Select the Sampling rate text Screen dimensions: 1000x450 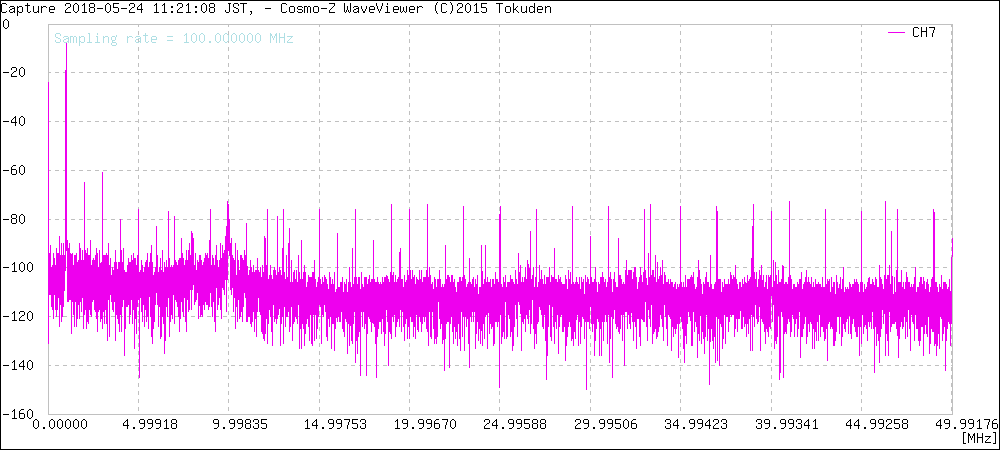(x=173, y=39)
